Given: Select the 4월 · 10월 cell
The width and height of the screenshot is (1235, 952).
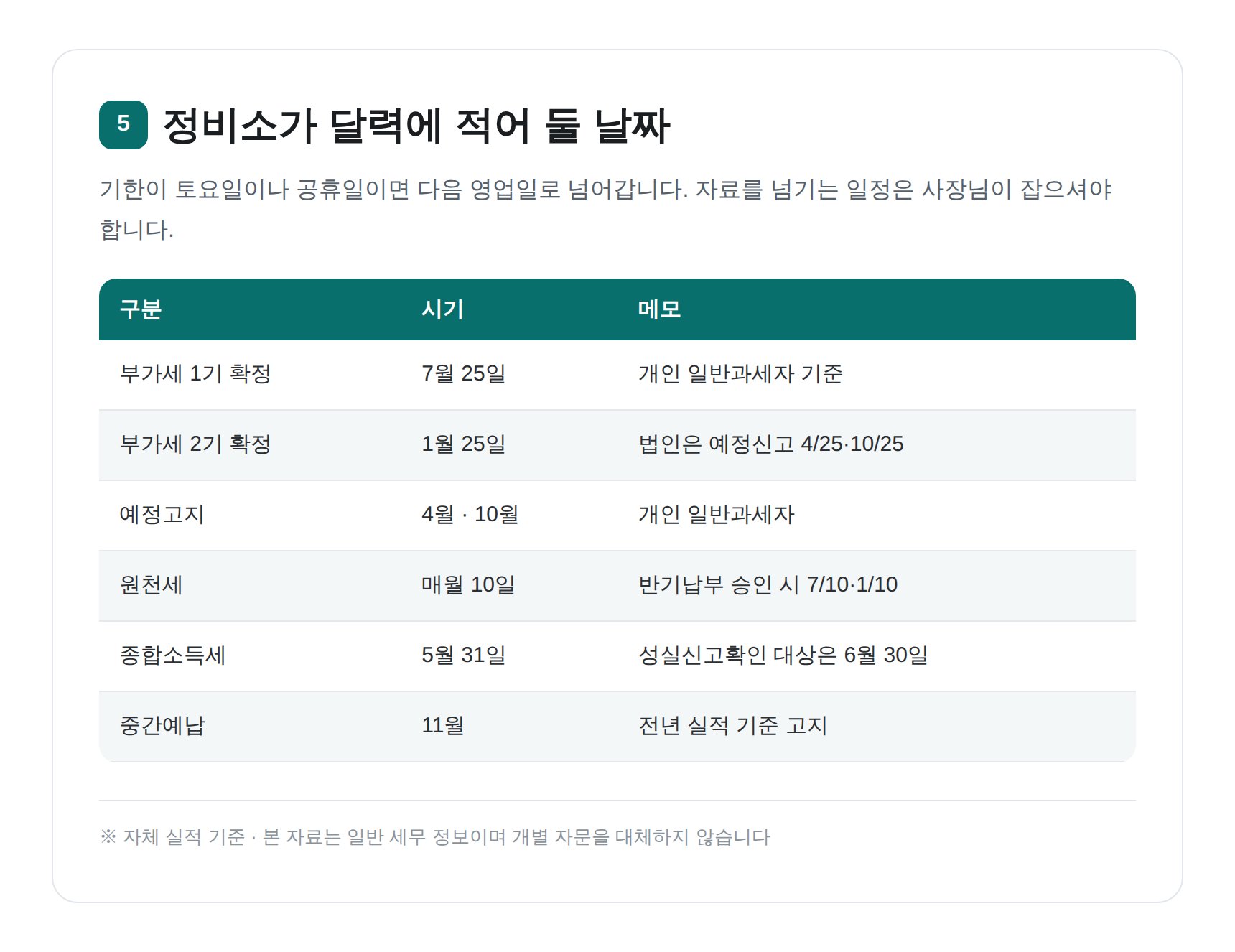Looking at the screenshot, I should pos(470,515).
